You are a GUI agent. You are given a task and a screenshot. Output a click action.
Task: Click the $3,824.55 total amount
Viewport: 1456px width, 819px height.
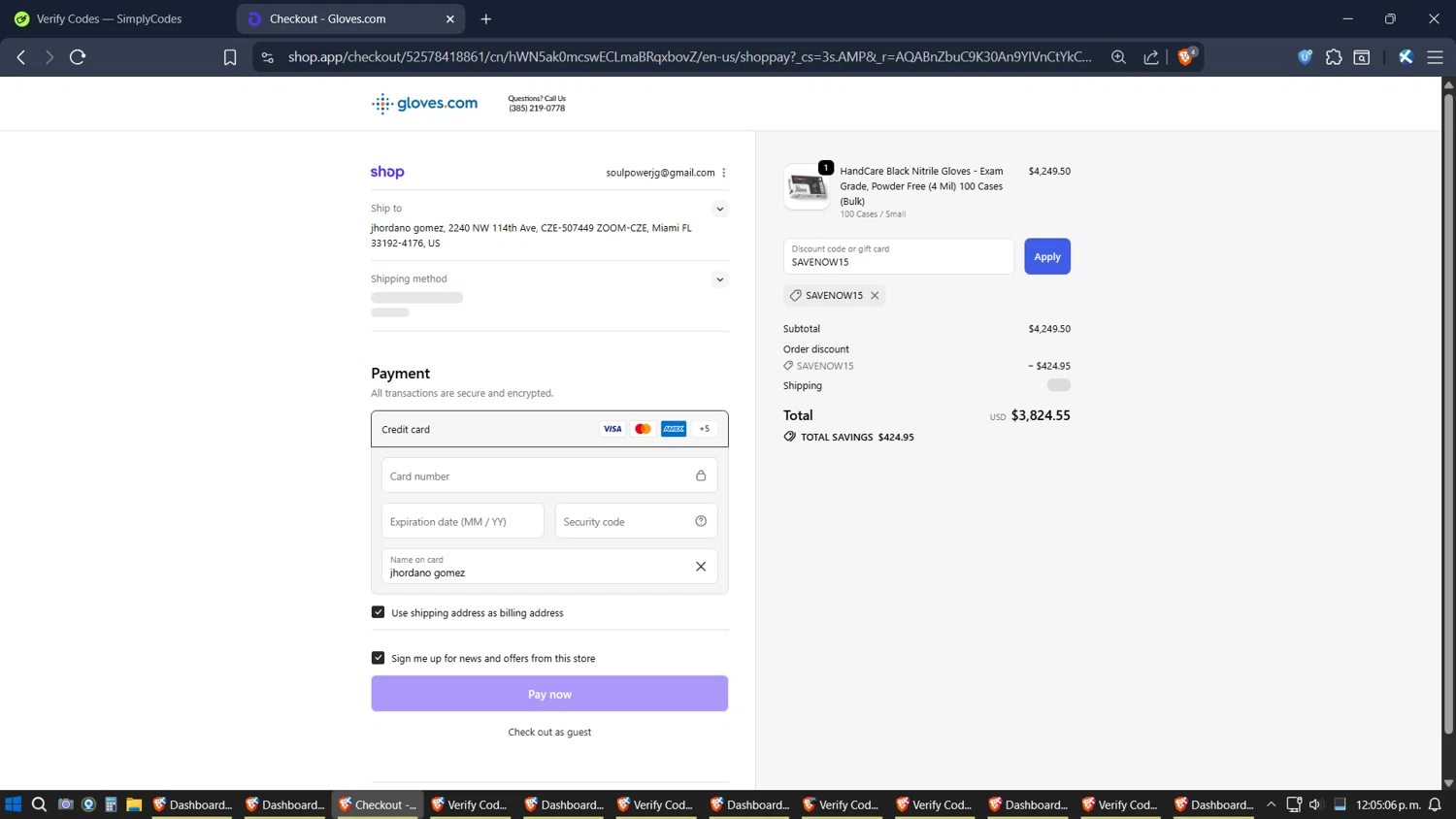pyautogui.click(x=1041, y=415)
